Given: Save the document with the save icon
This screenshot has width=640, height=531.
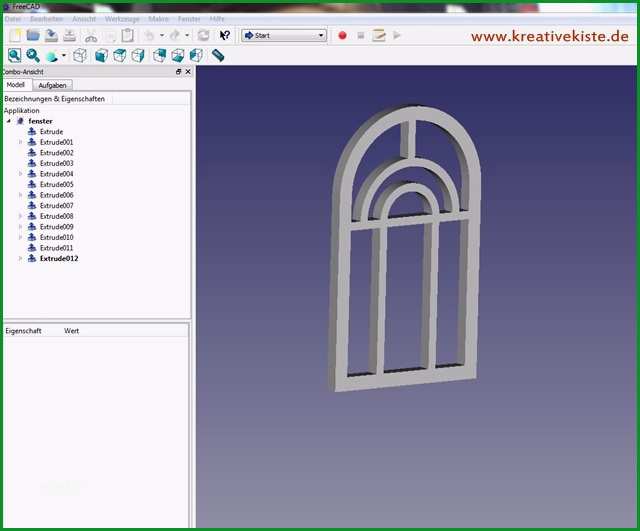Looking at the screenshot, I should tap(51, 36).
